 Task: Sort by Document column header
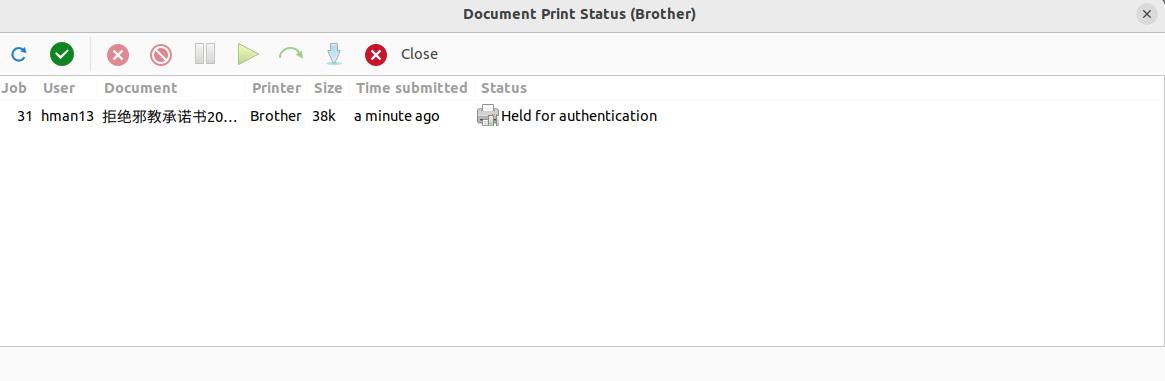tap(141, 88)
